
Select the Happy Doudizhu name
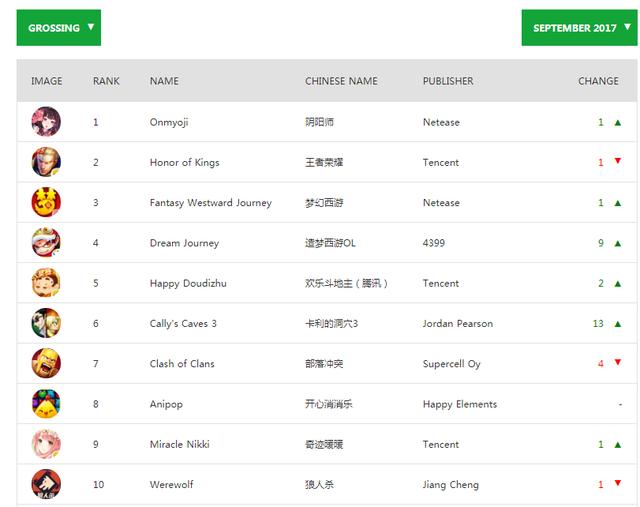point(188,283)
